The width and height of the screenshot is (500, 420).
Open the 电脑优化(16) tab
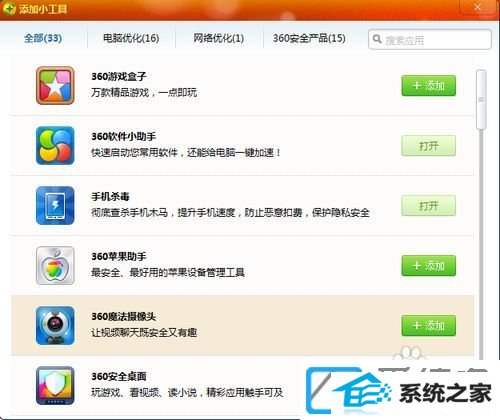pyautogui.click(x=131, y=38)
